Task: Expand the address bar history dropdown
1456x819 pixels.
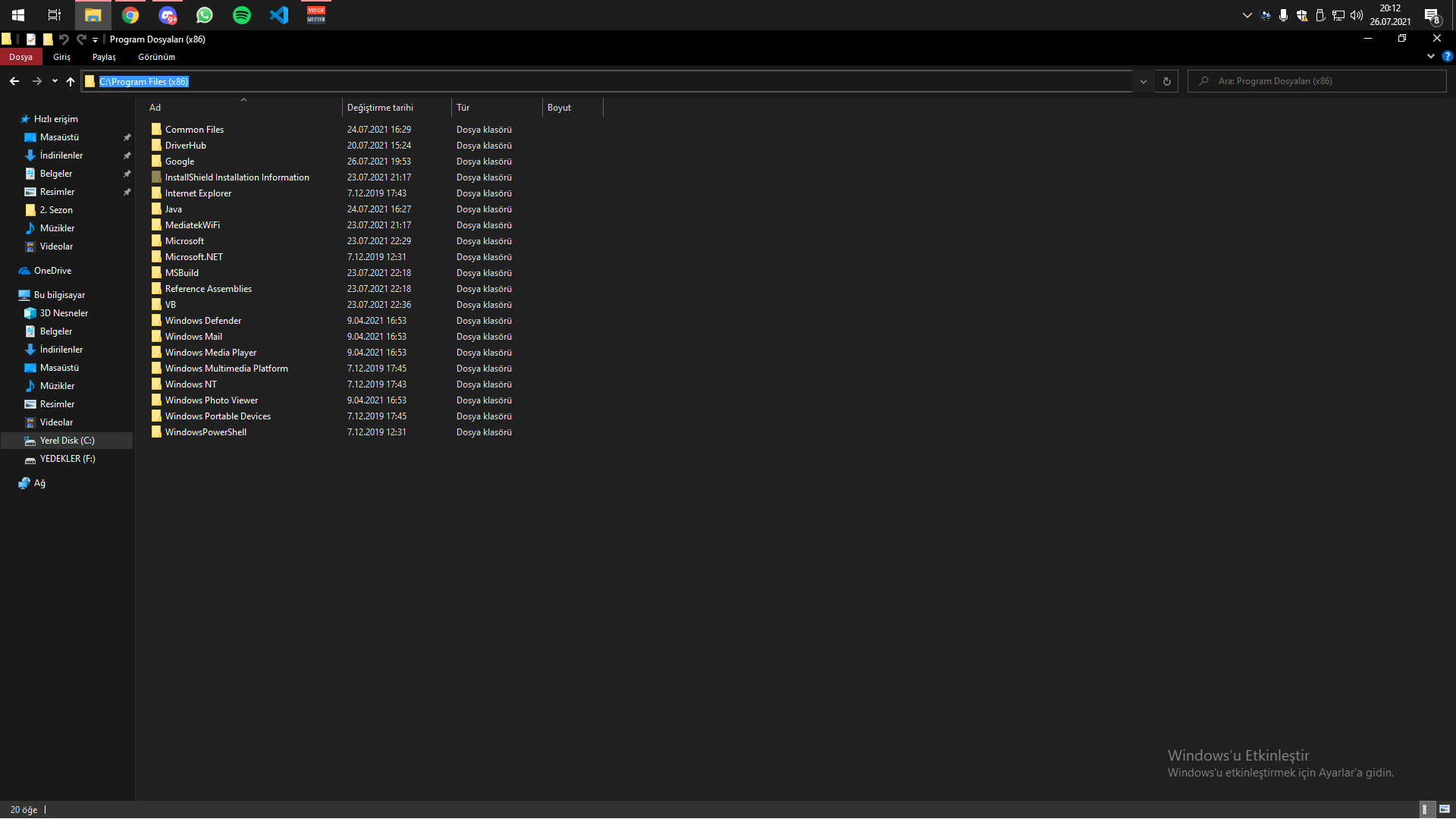Action: tap(1143, 81)
